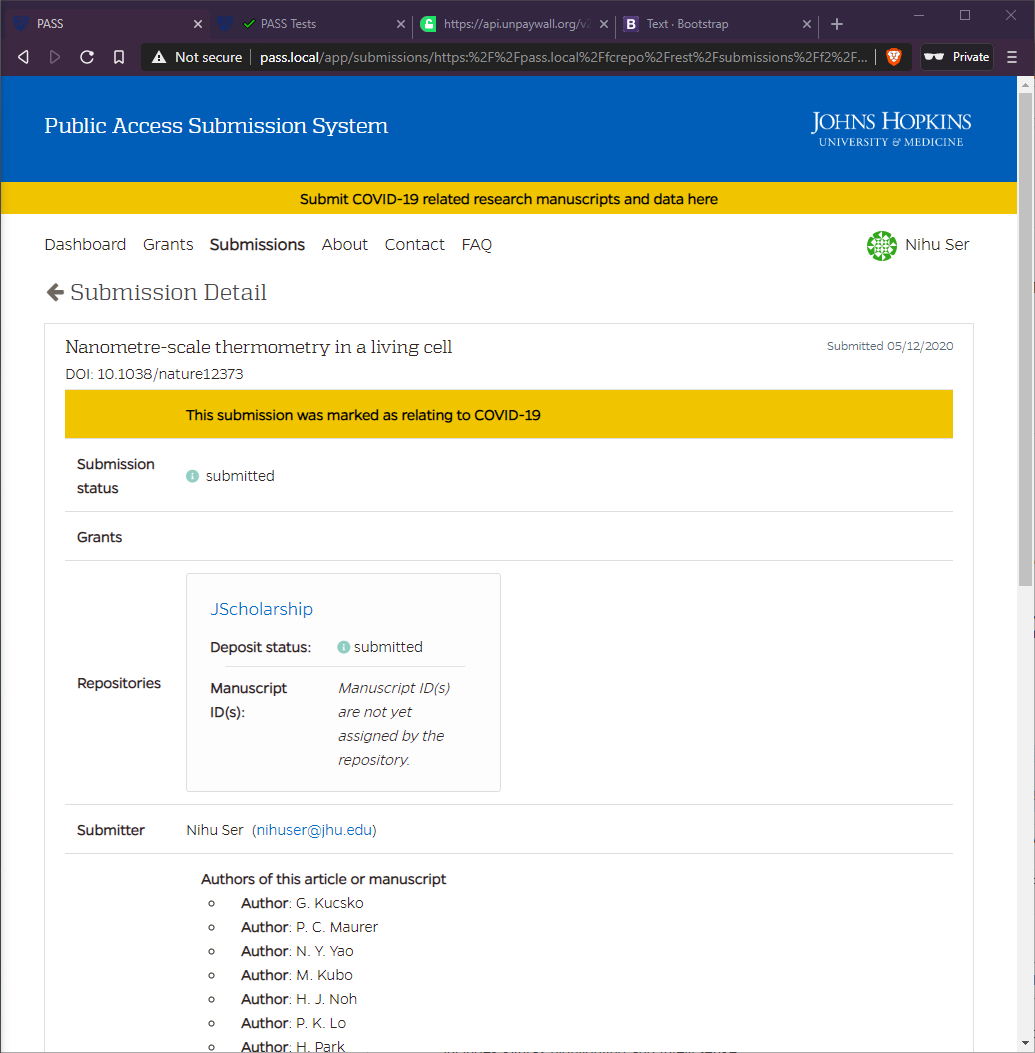This screenshot has width=1035, height=1053.
Task: Close the Text · Bootstrap tab
Action: pos(806,24)
